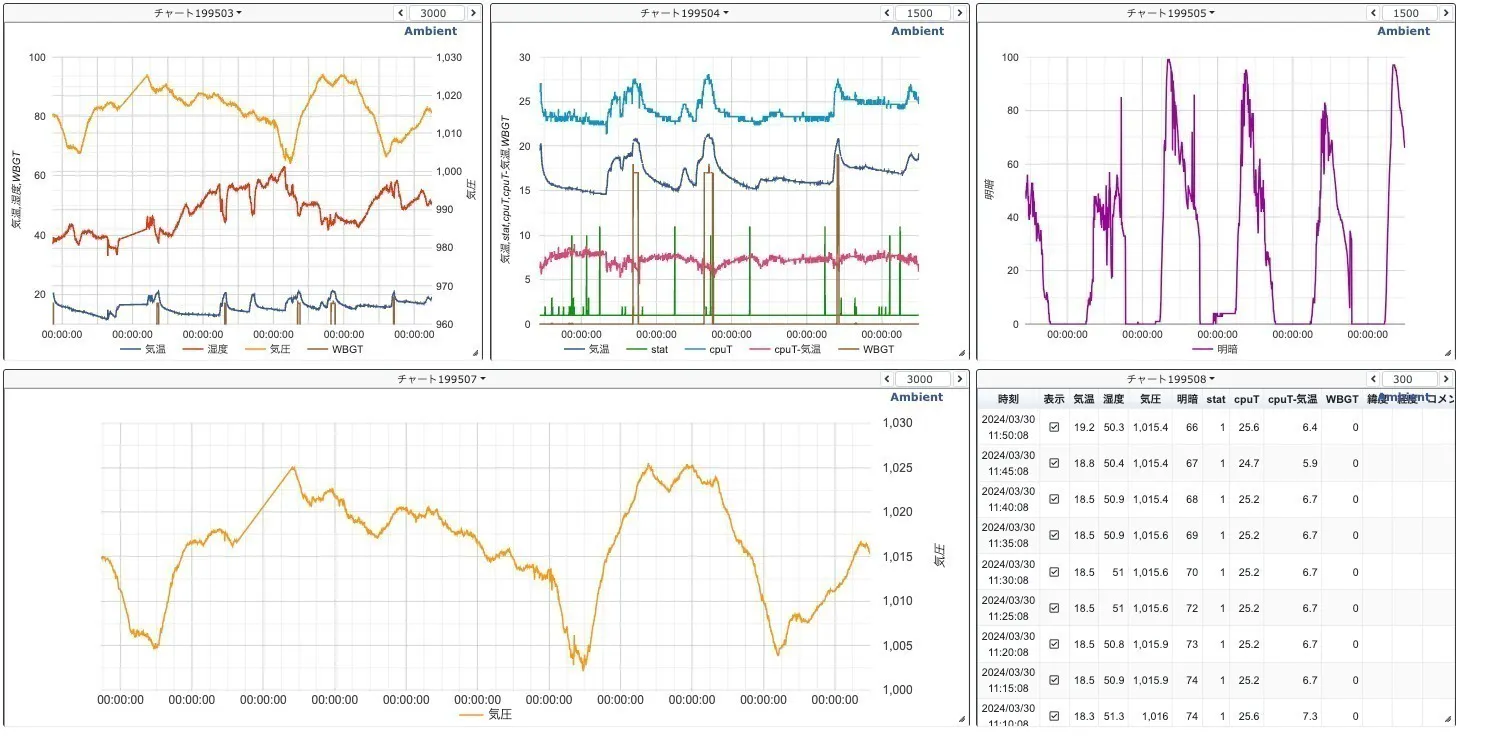Click the cpuT column header in table
Viewport: 1485px width, 756px height.
[1245, 399]
